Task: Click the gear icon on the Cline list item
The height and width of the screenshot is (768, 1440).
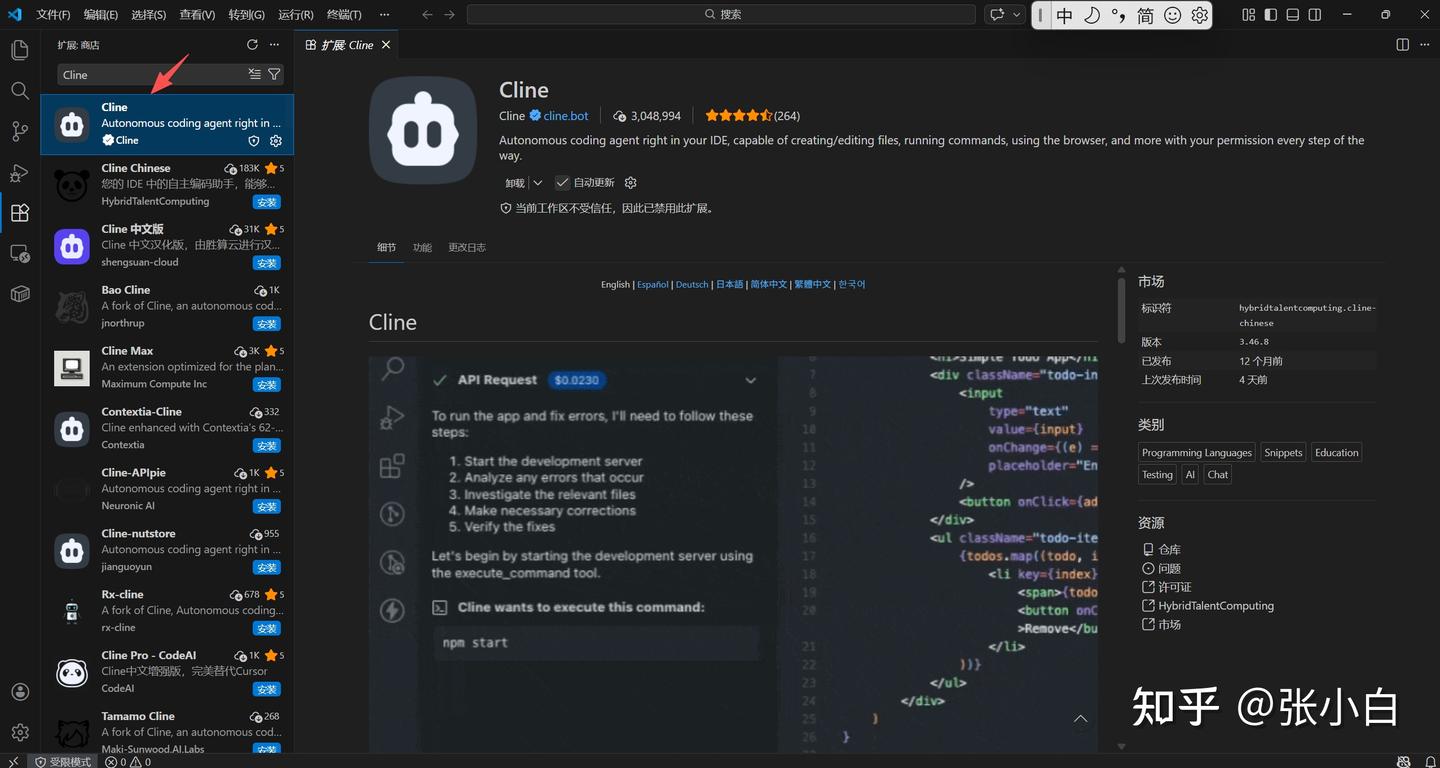Action: 276,141
